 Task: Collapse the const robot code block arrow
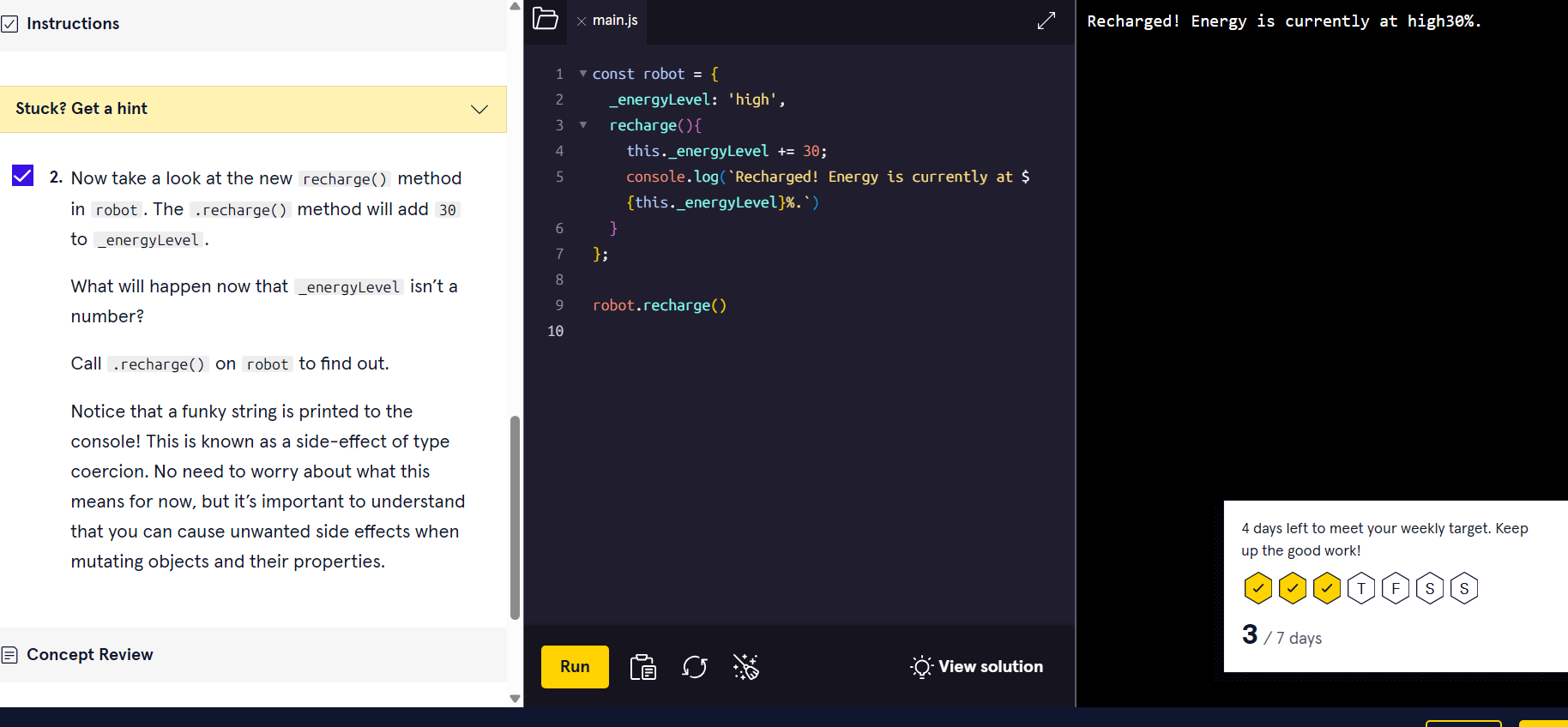583,74
